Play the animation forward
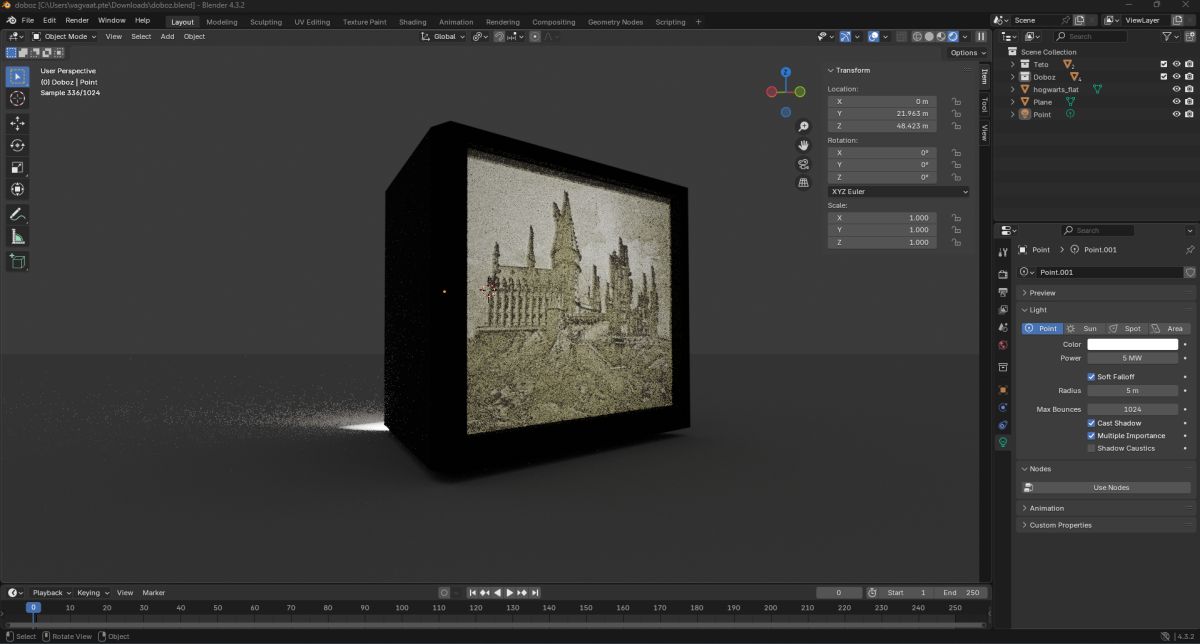The height and width of the screenshot is (644, 1200). (510, 593)
